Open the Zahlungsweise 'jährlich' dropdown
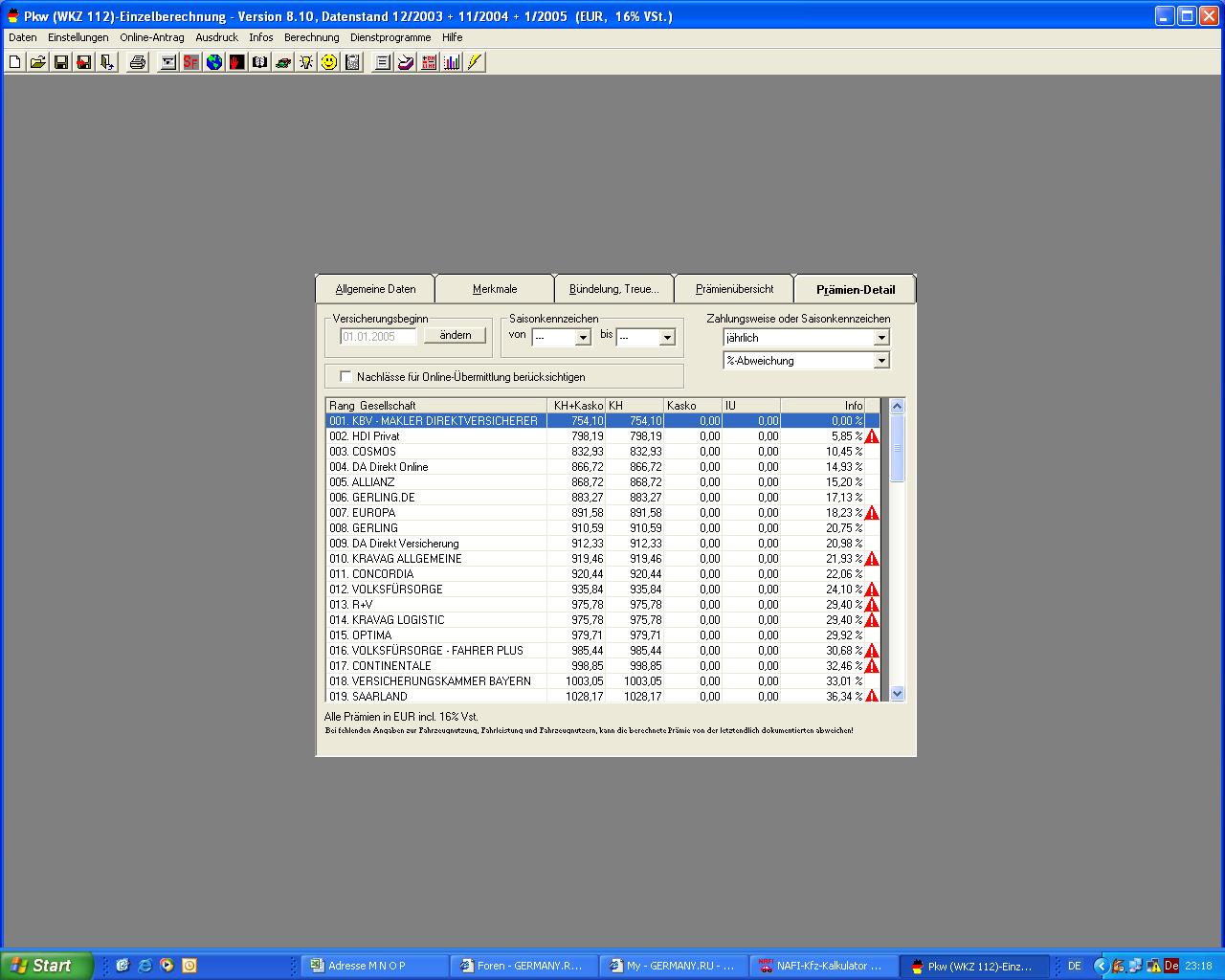Image resolution: width=1225 pixels, height=980 pixels. pos(881,338)
